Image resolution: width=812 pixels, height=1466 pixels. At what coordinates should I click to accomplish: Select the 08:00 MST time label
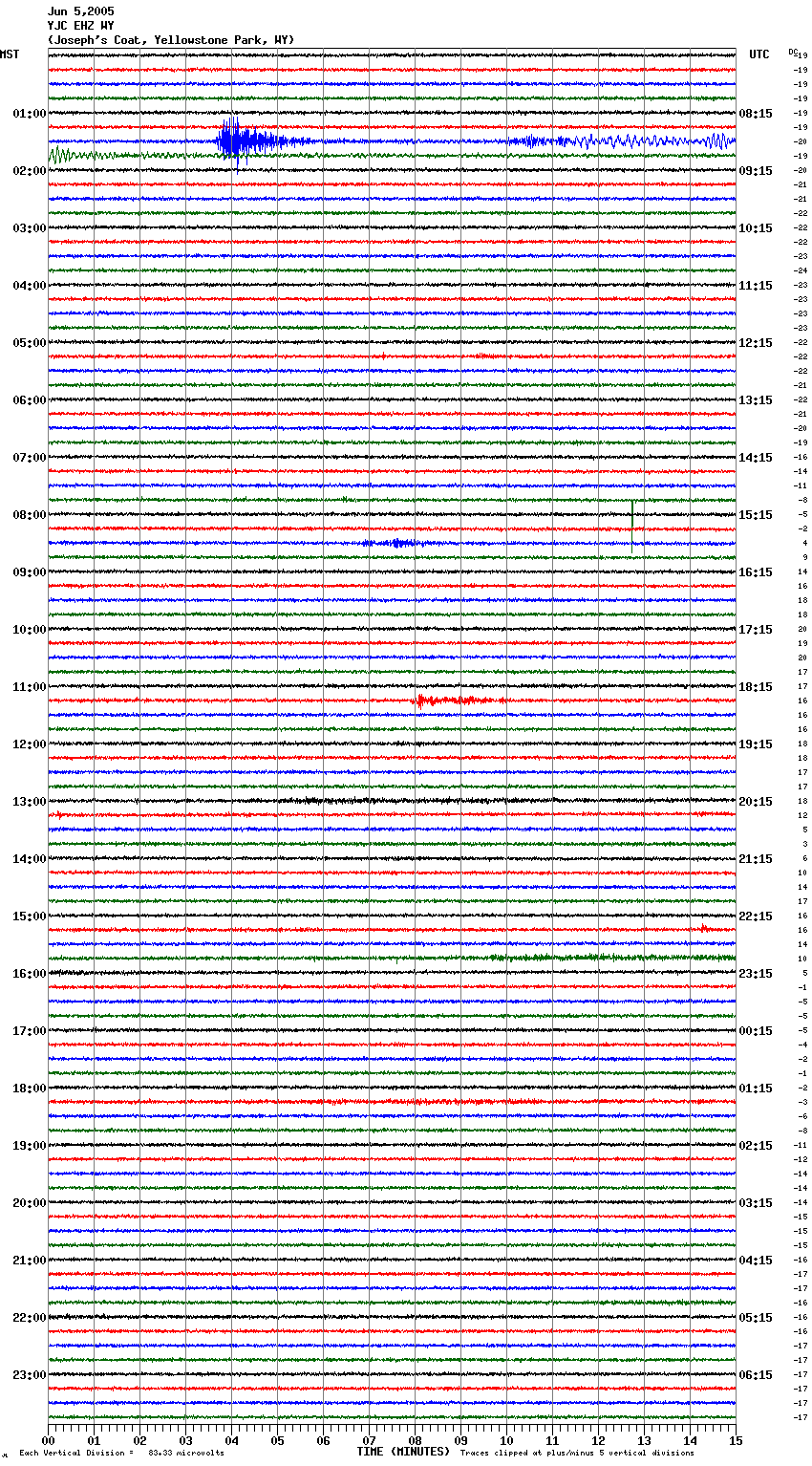30,515
